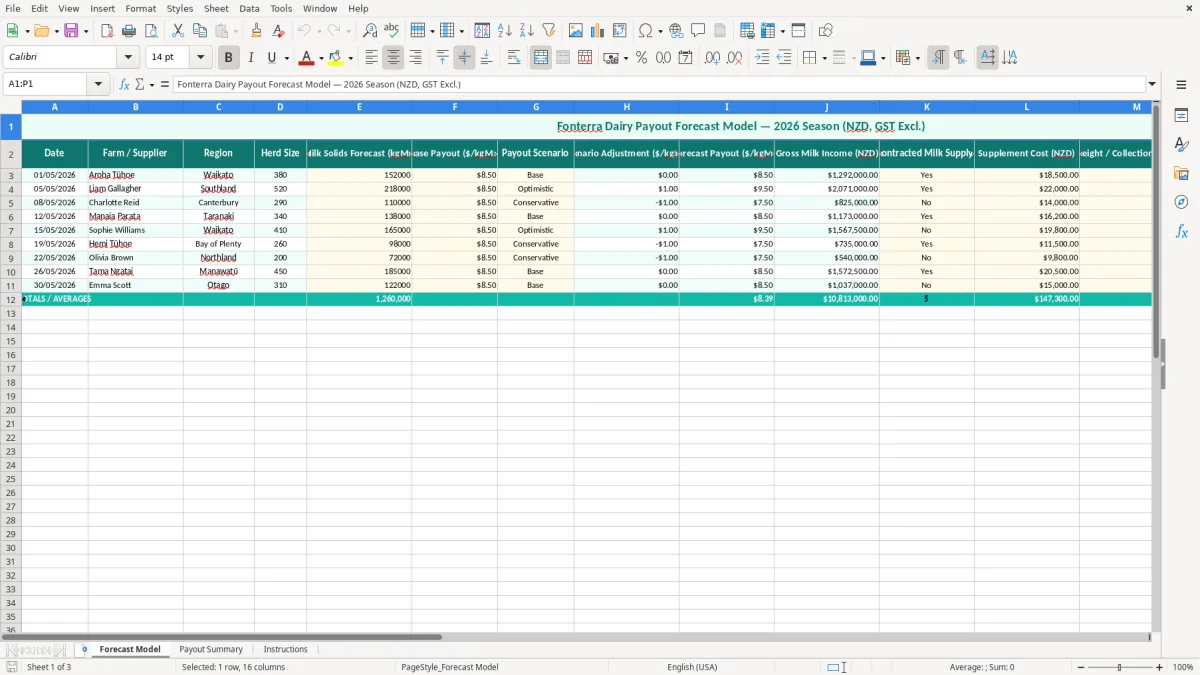Viewport: 1200px width, 675px height.
Task: Open Find and Replace
Action: [x=370, y=31]
